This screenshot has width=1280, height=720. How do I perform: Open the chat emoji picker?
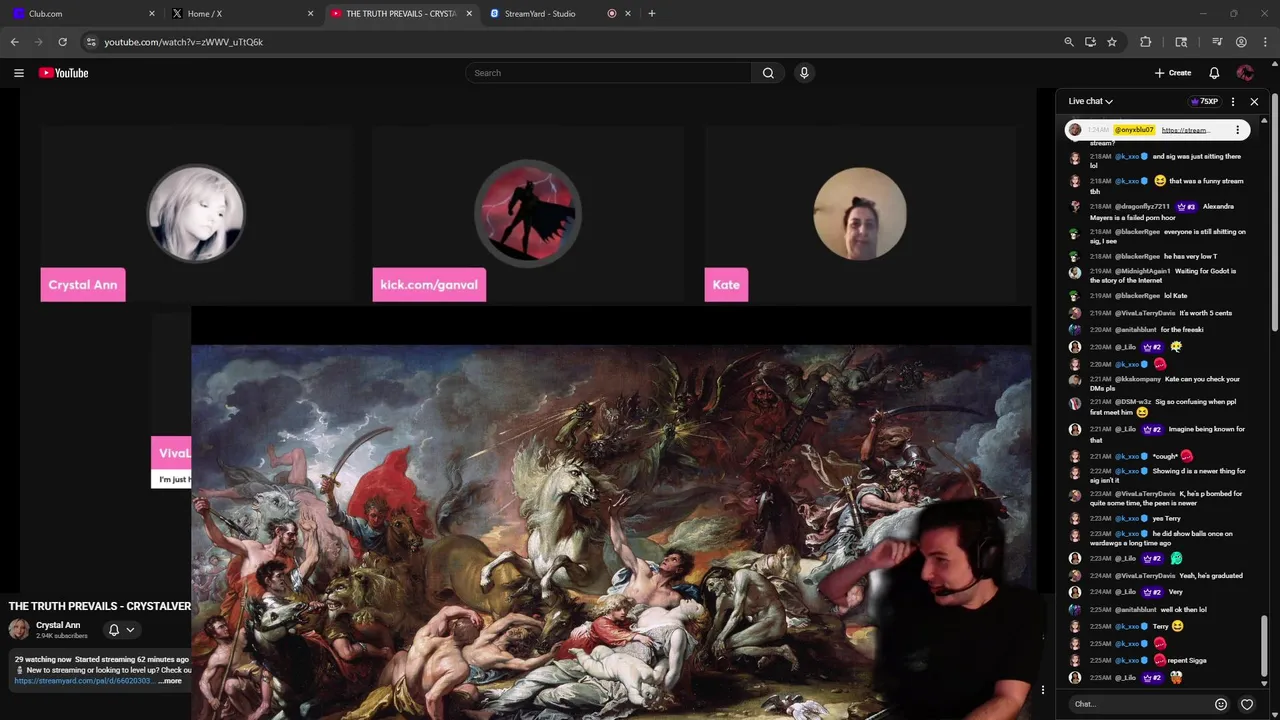tap(1221, 704)
